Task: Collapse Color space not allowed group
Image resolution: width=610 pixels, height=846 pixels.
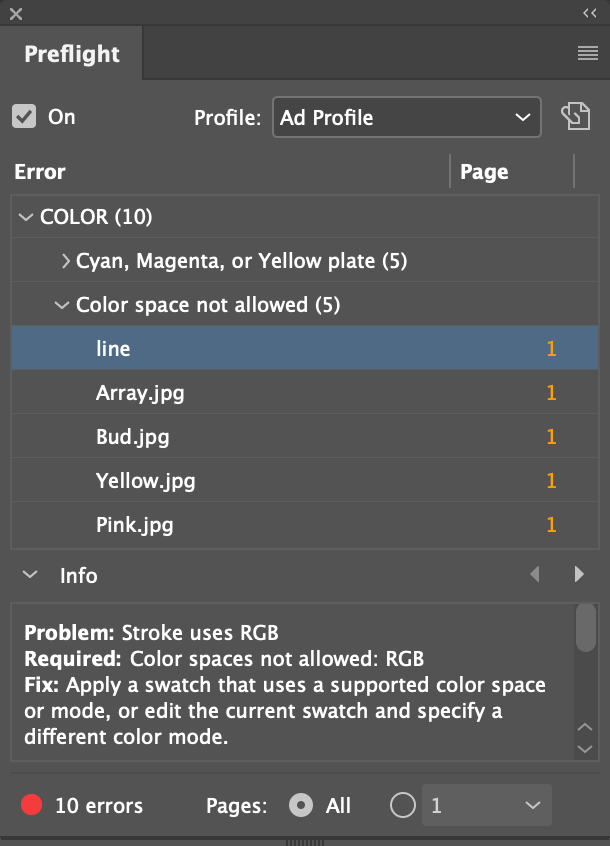Action: [62, 305]
